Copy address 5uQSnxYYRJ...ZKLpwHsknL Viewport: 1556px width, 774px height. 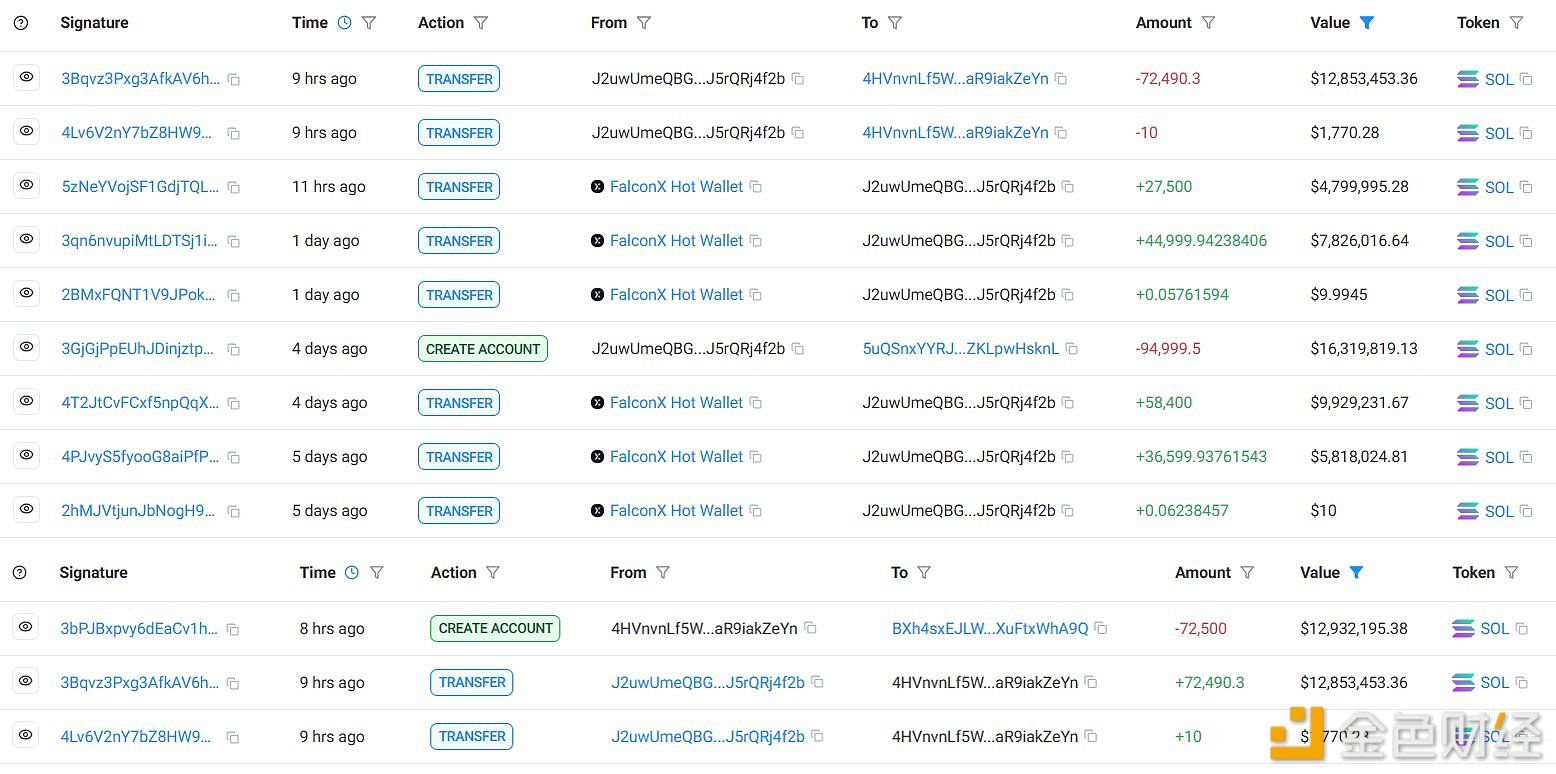pyautogui.click(x=1072, y=349)
